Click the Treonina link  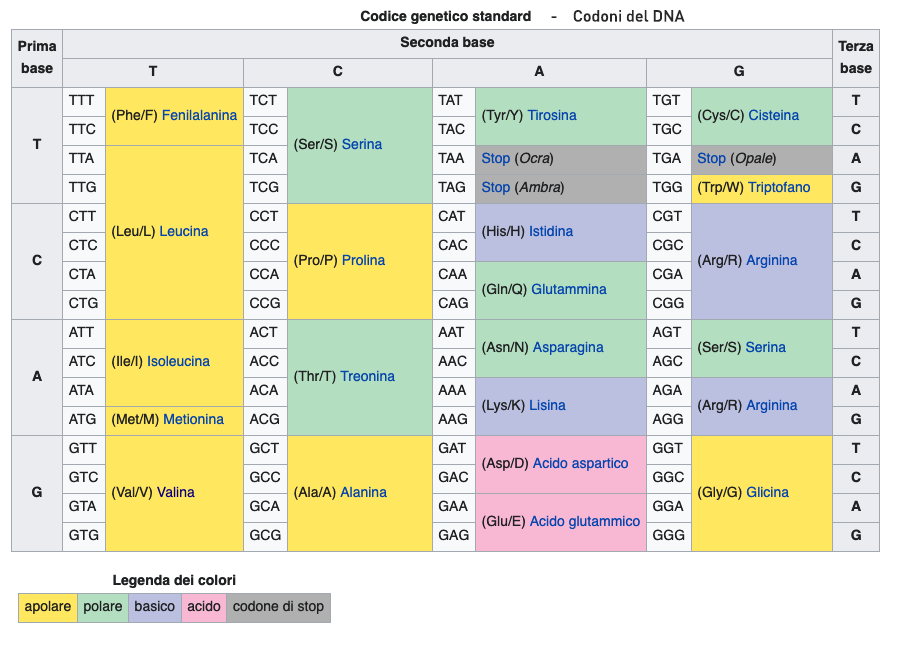(x=367, y=376)
